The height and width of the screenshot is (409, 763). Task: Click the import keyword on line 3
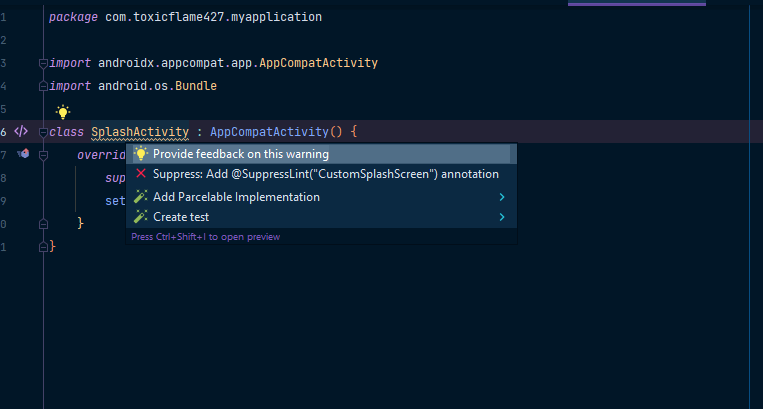70,63
